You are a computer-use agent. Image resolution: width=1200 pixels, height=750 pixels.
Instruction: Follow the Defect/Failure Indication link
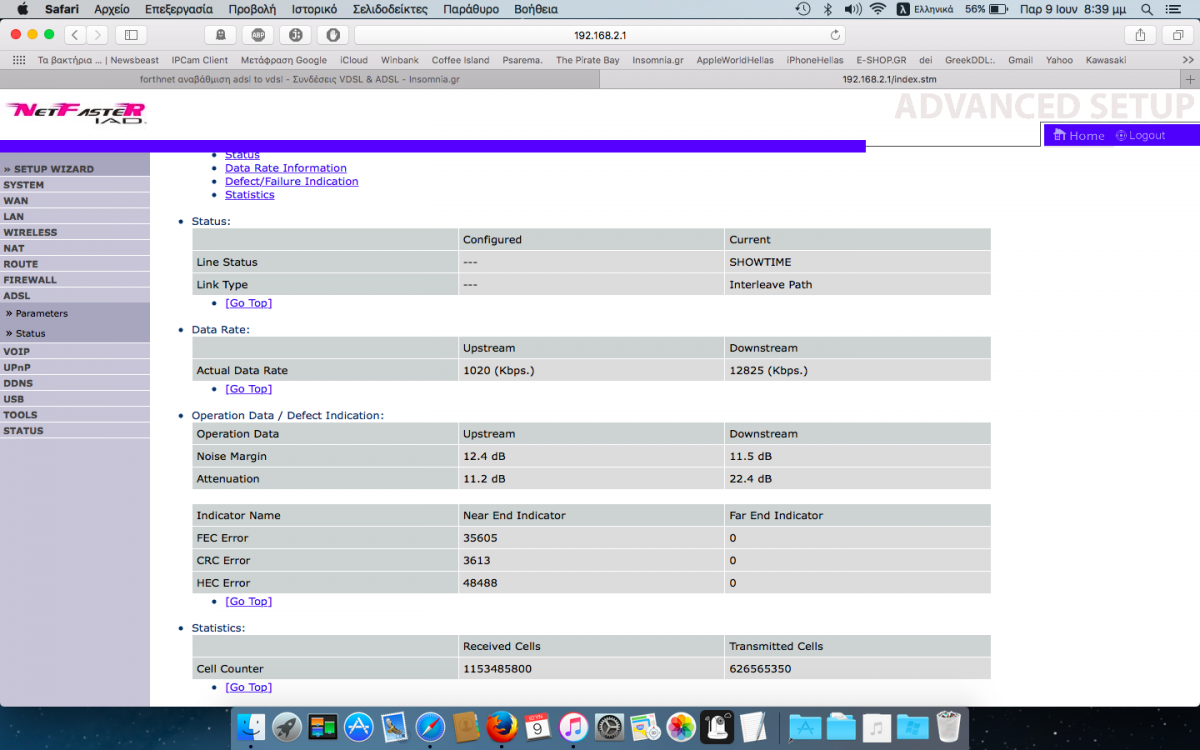[x=291, y=181]
